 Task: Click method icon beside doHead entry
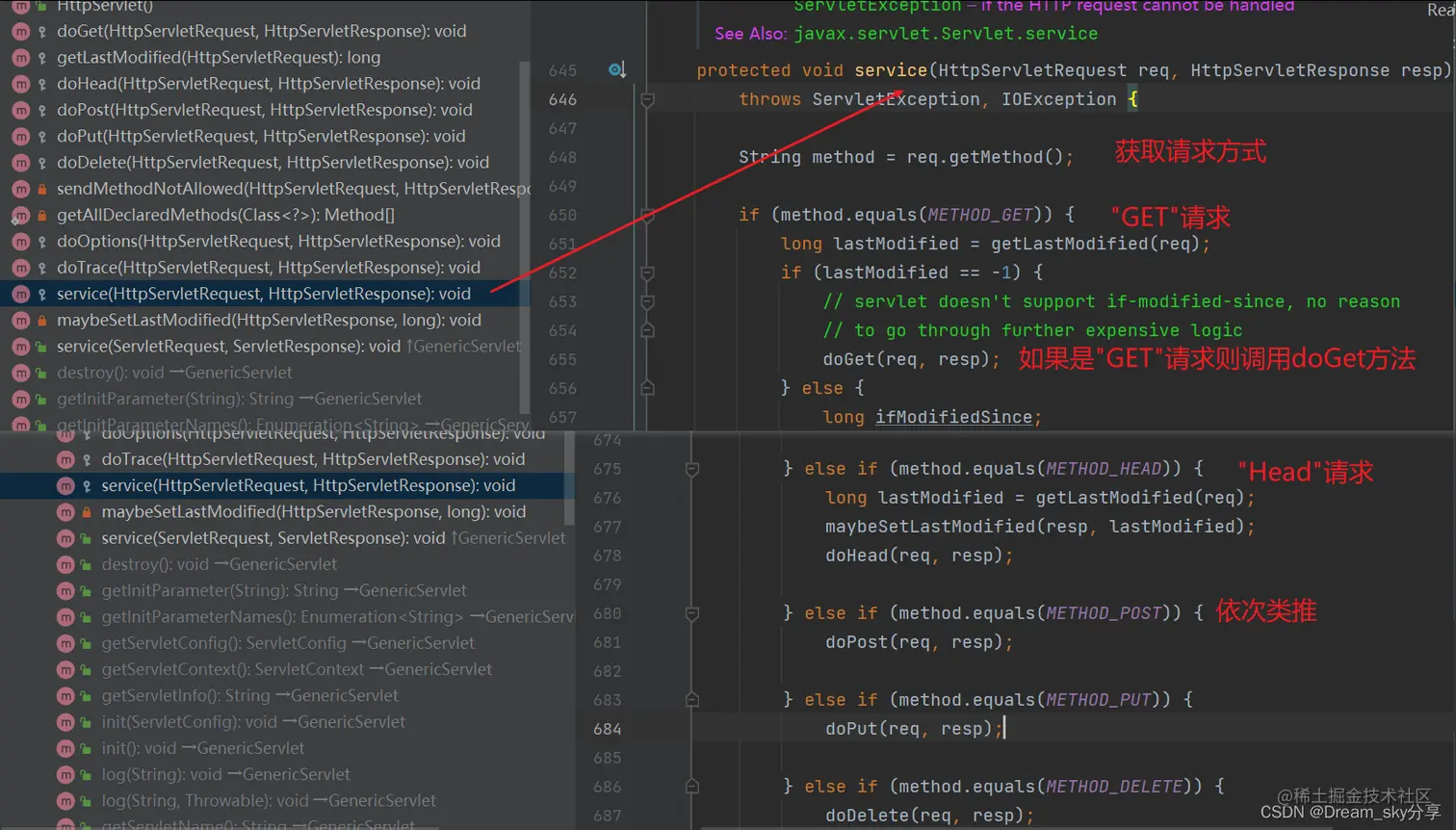[20, 84]
